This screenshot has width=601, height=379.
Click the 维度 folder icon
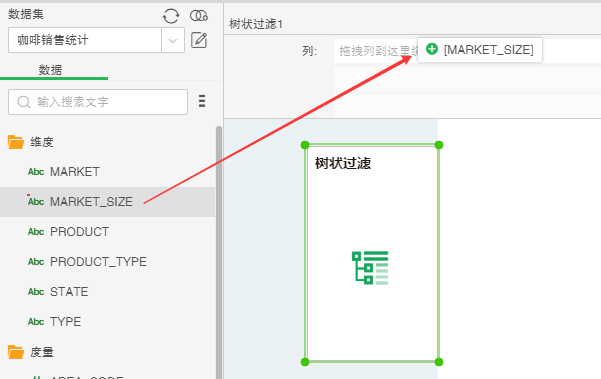(16, 142)
